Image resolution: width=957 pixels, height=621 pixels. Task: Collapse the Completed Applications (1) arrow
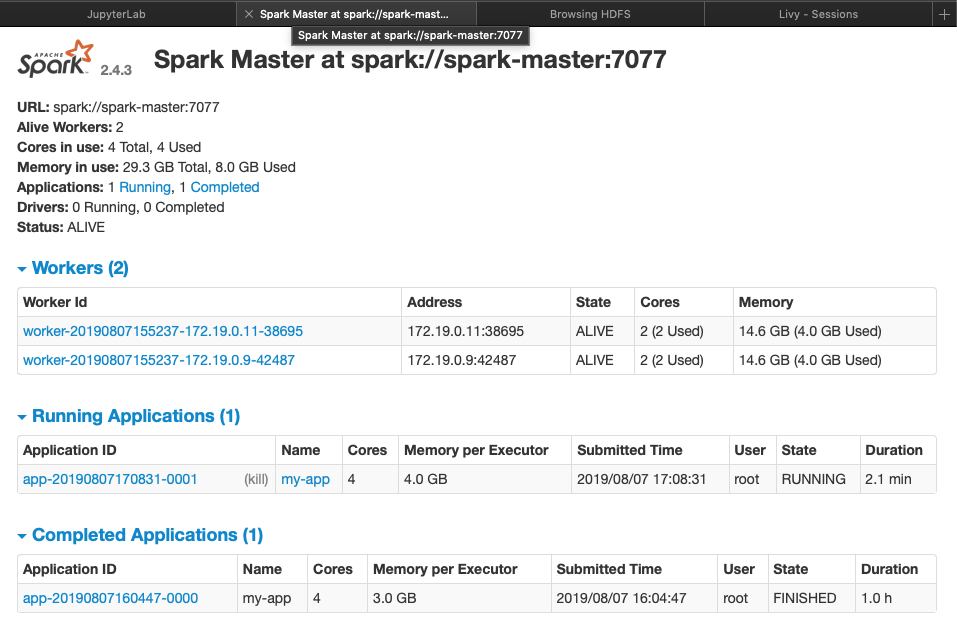[22, 536]
